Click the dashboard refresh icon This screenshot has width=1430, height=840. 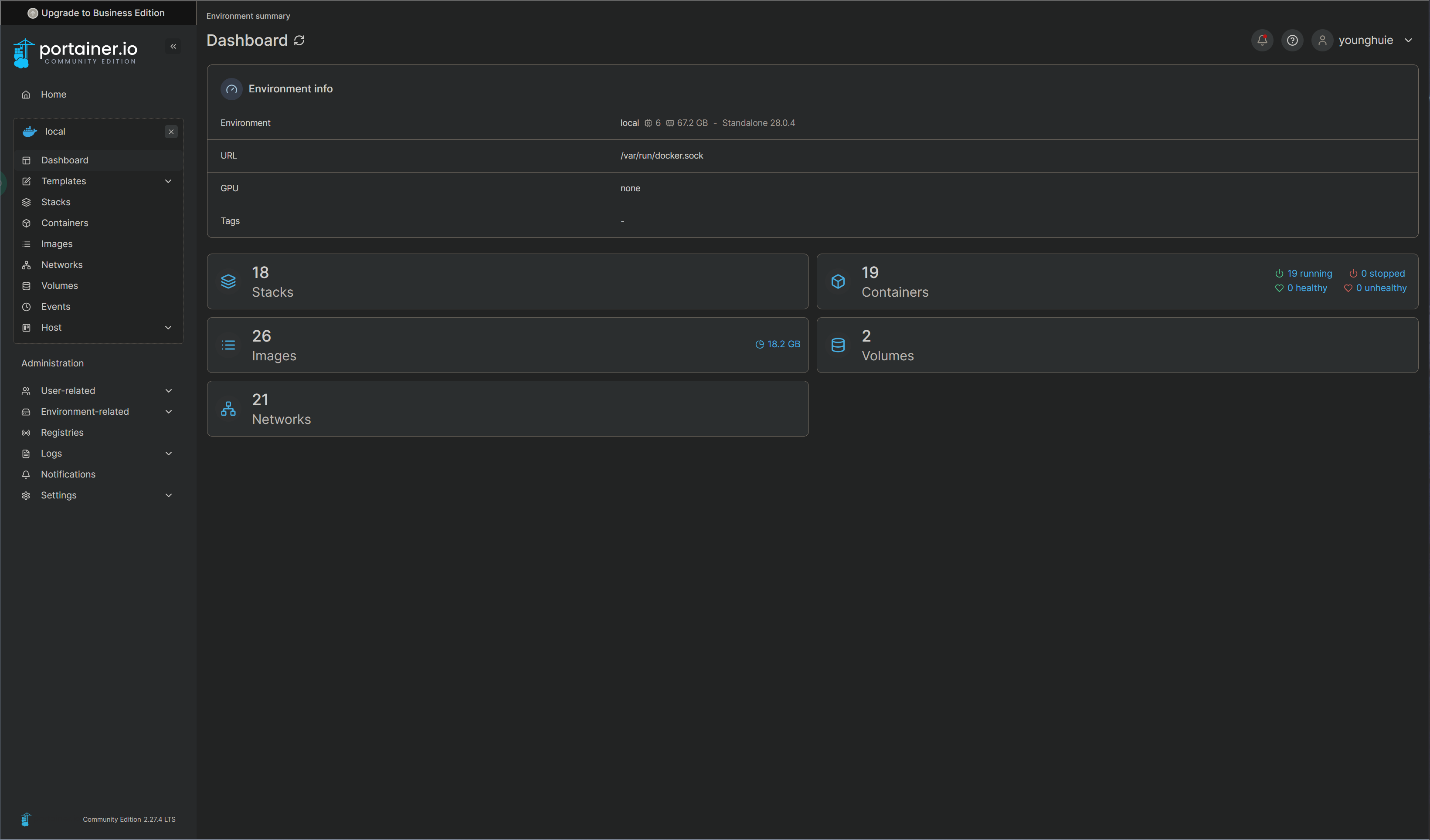(299, 40)
